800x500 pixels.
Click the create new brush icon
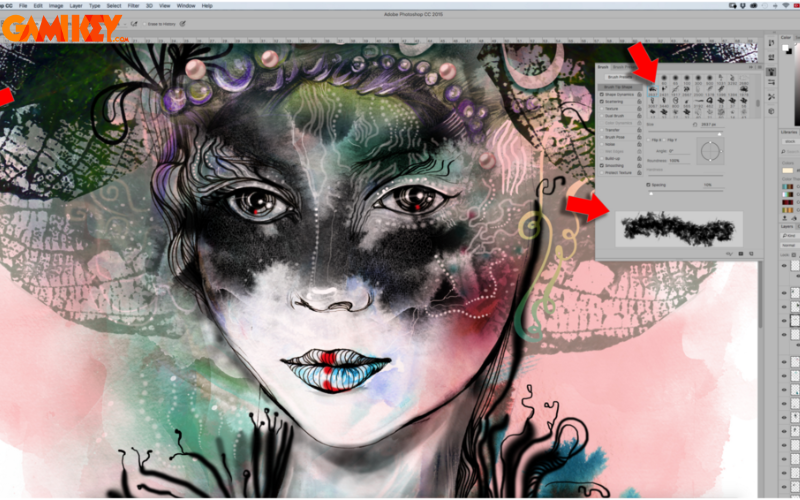click(x=751, y=254)
